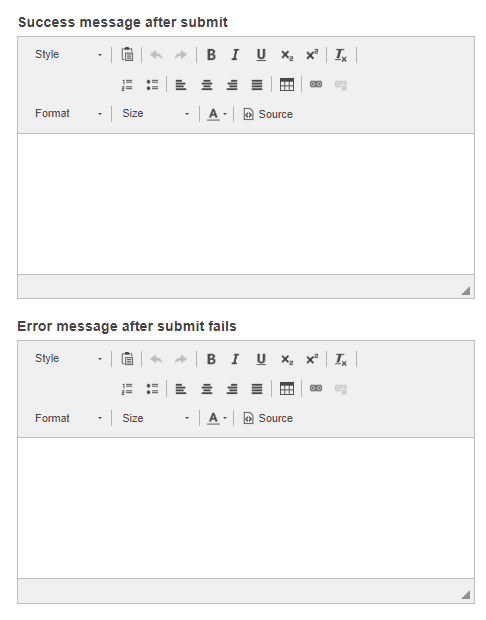Click Underline in the success message toolbar

pos(261,55)
